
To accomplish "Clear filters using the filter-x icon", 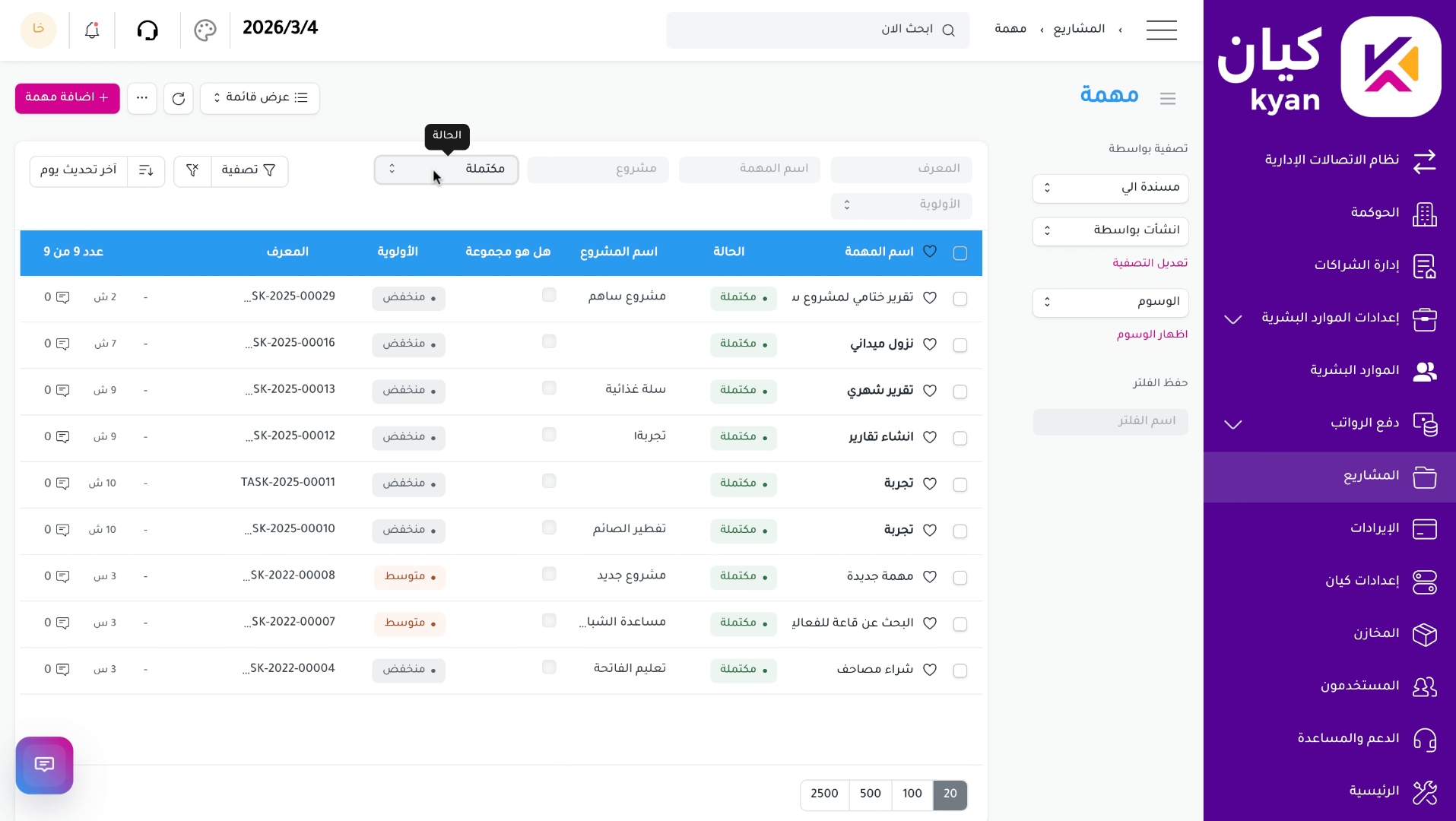I will coord(192,170).
